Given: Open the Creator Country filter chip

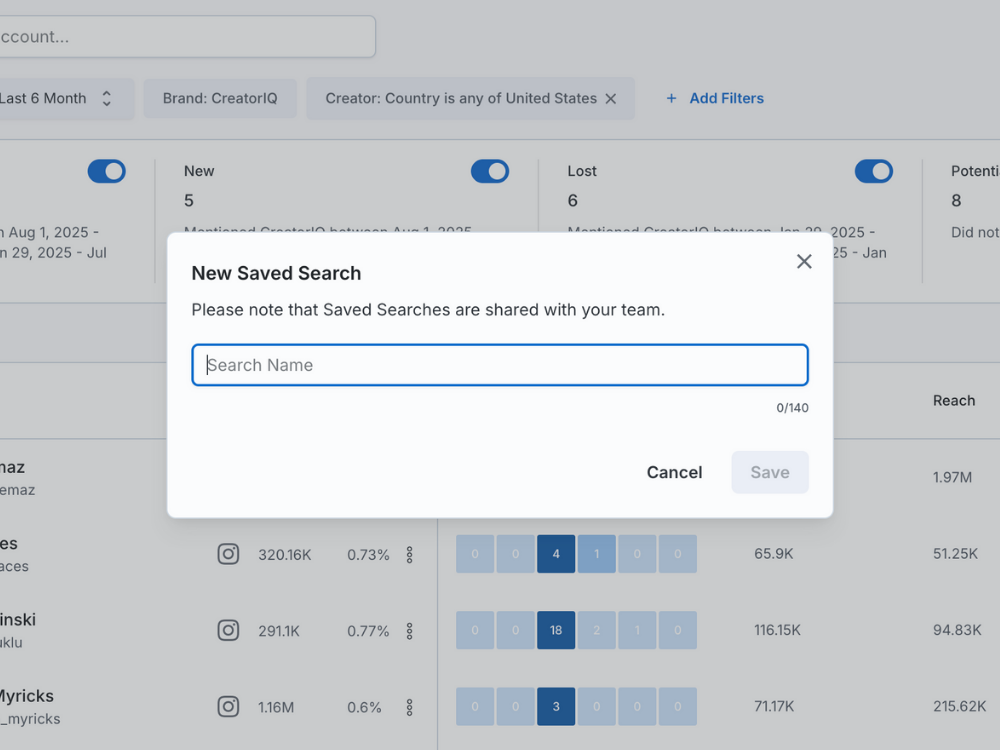Looking at the screenshot, I should (x=460, y=99).
